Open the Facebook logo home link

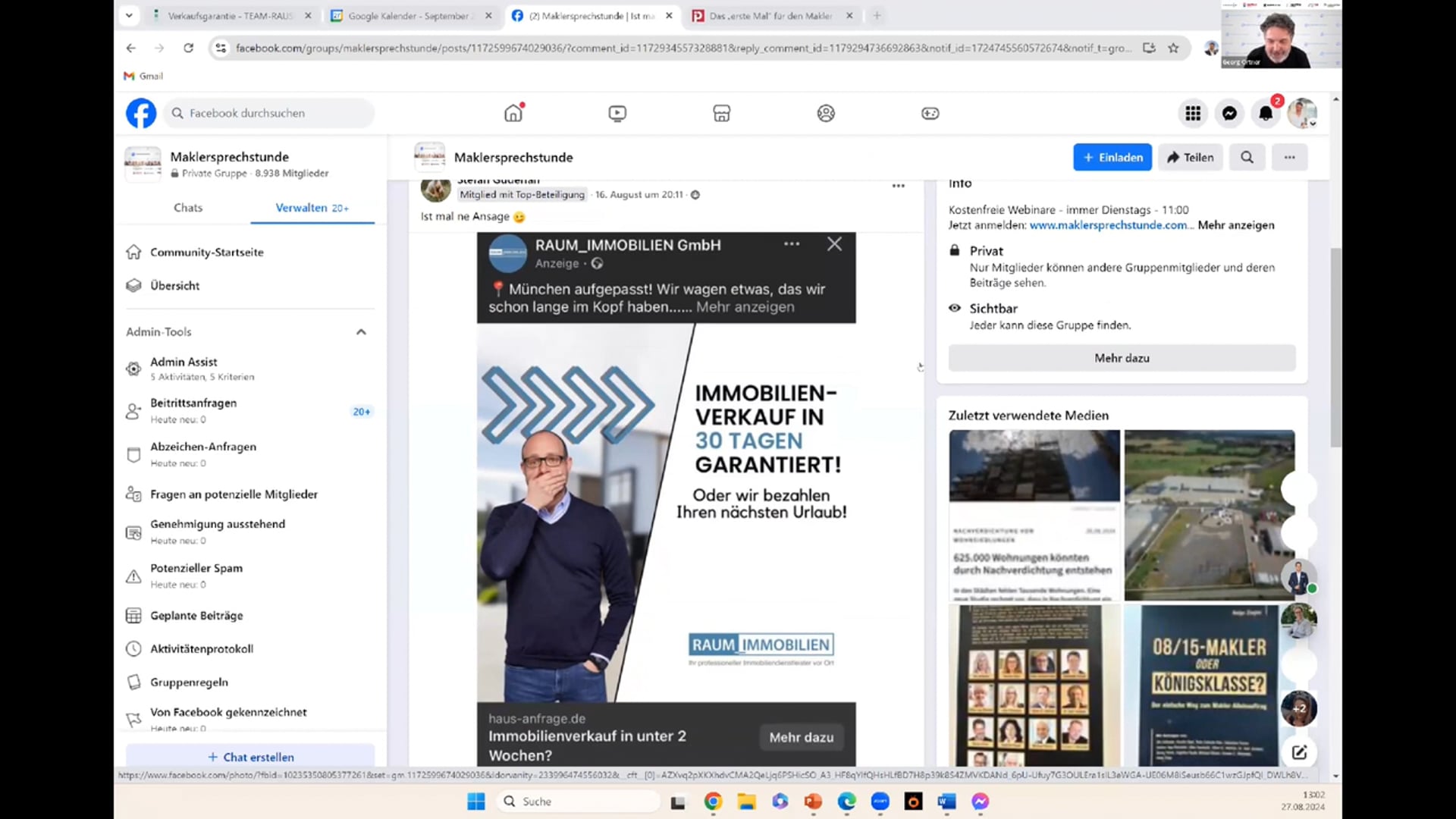point(141,113)
